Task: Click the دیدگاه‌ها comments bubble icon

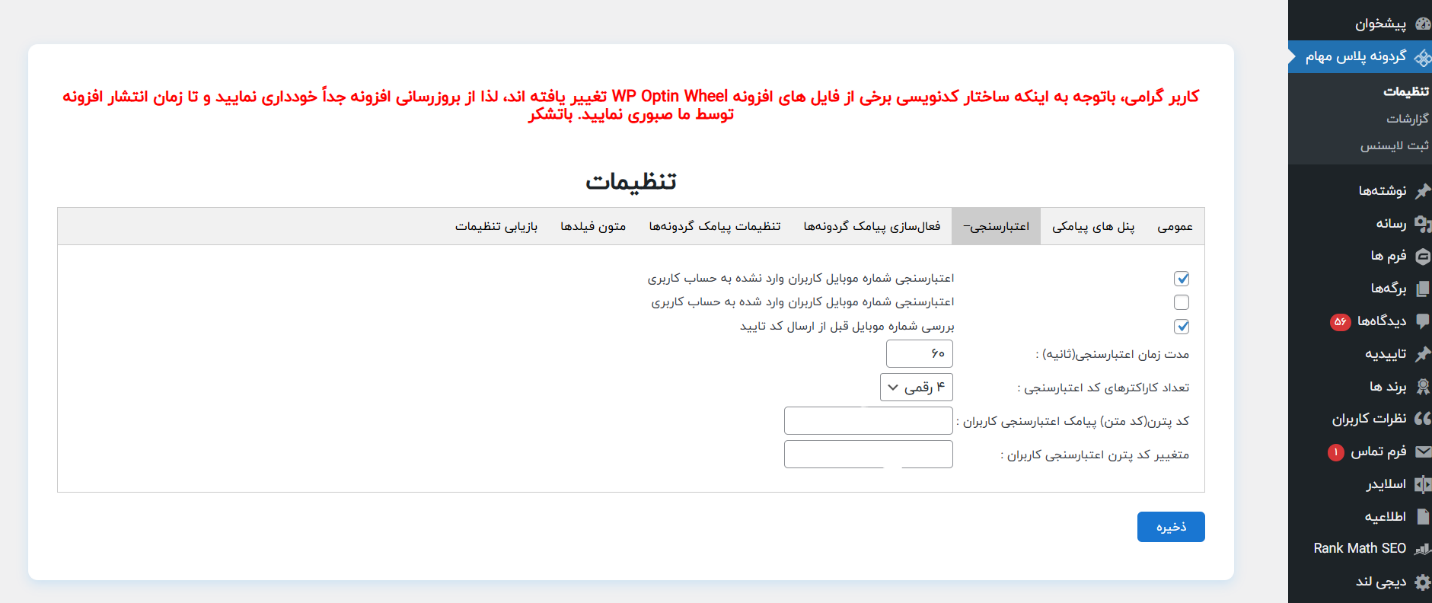Action: (1422, 321)
